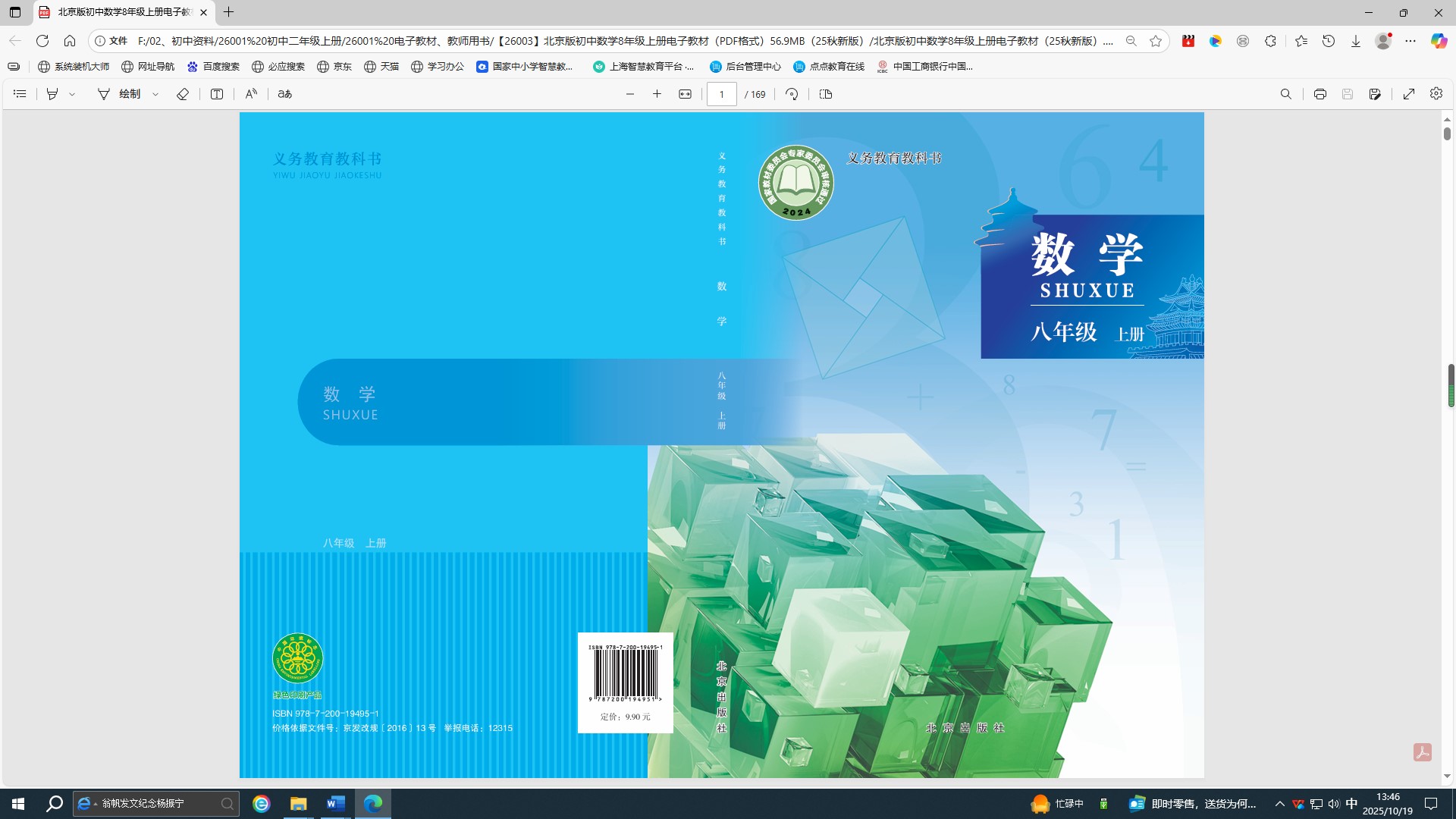This screenshot has height=819, width=1456.
Task: Click the vertical scrollbar thumb
Action: 1447,133
